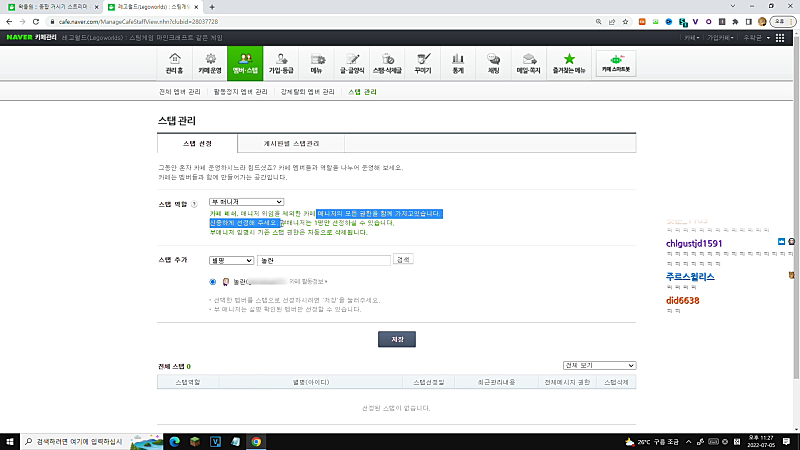Click the share page icon in address bar
Image resolution: width=800 pixels, height=450 pixels.
point(612,22)
